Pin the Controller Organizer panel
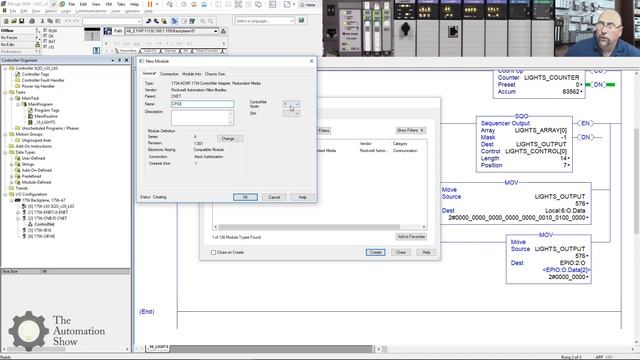Screen dimensions: 640x360 click(x=120, y=60)
